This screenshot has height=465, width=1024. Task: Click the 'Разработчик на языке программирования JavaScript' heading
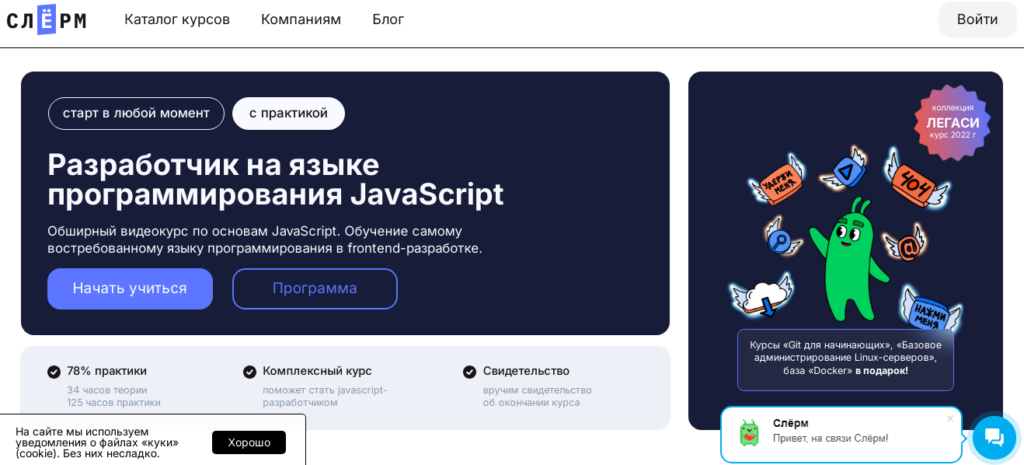276,180
